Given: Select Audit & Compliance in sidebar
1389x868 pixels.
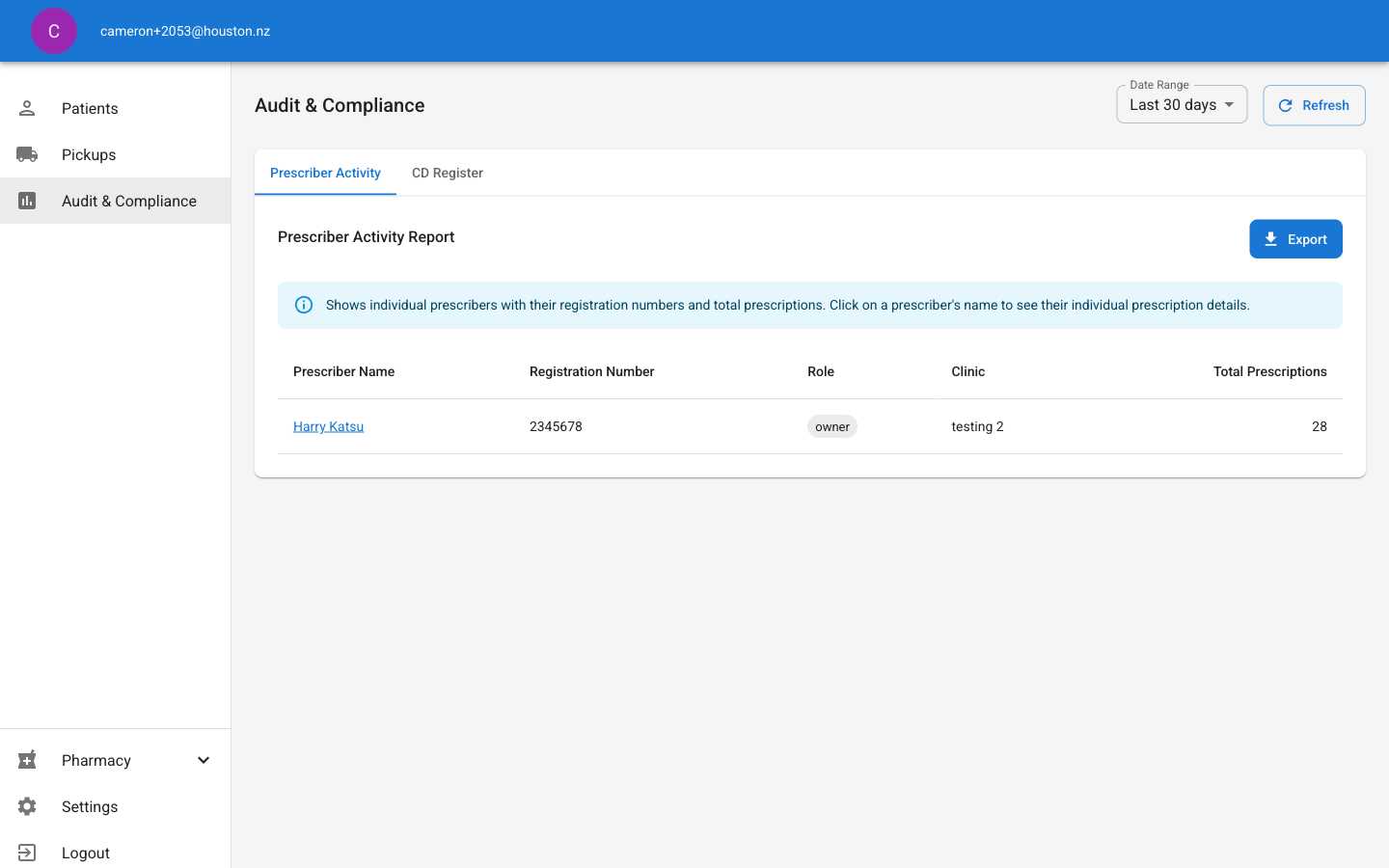Looking at the screenshot, I should click(x=116, y=201).
